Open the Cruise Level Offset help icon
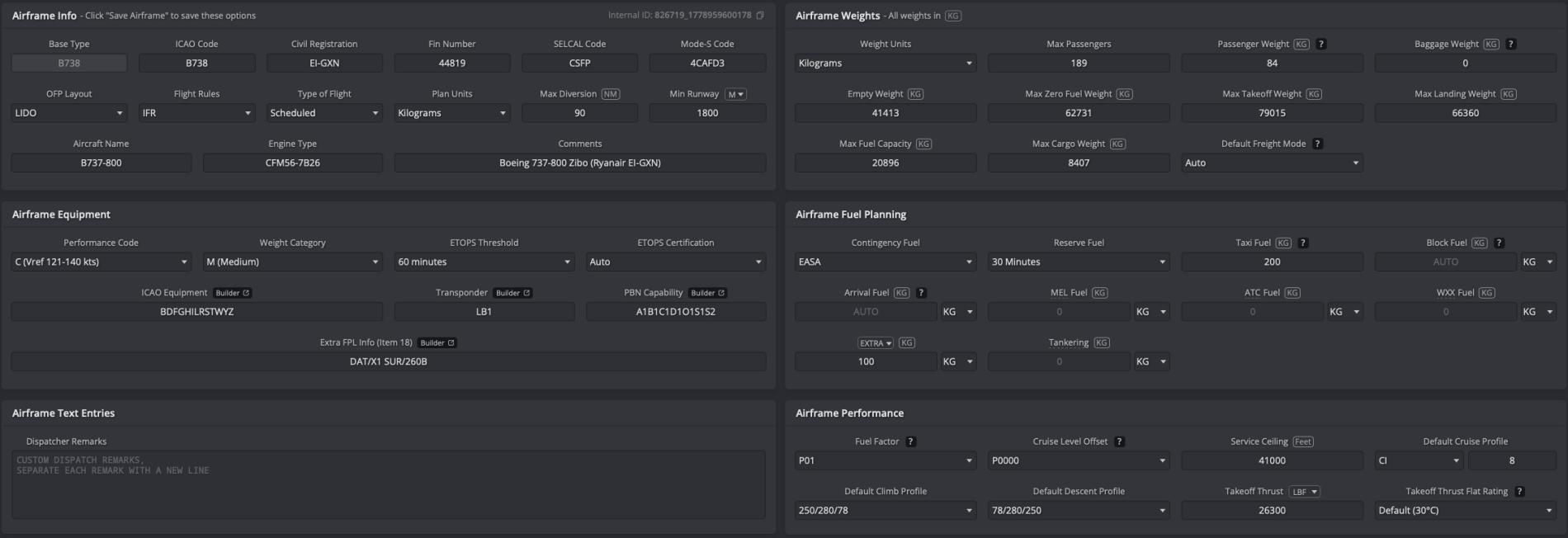 tap(1119, 441)
